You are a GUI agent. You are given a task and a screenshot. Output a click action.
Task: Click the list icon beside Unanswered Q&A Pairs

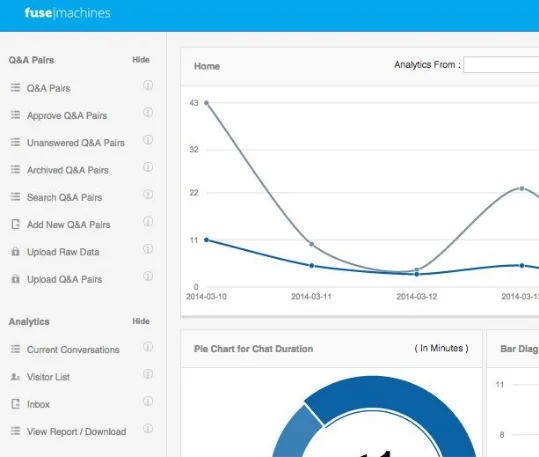[x=15, y=142]
